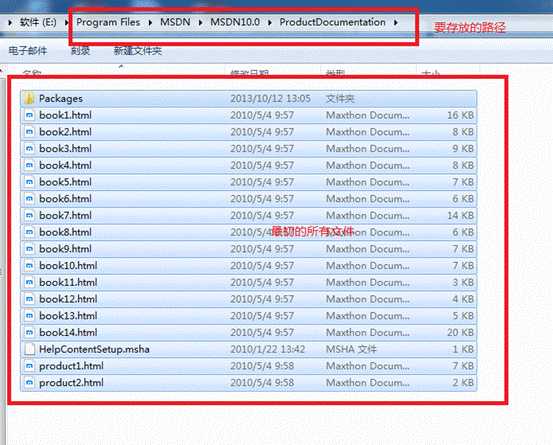Click the book2.html file icon
553x445 pixels.
[x=30, y=132]
